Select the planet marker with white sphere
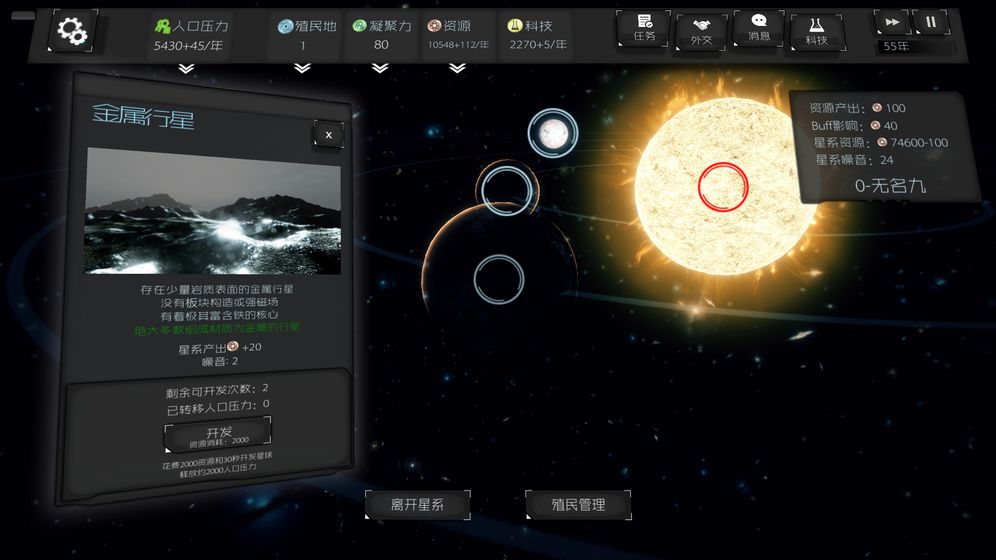This screenshot has height=560, width=996. [553, 133]
